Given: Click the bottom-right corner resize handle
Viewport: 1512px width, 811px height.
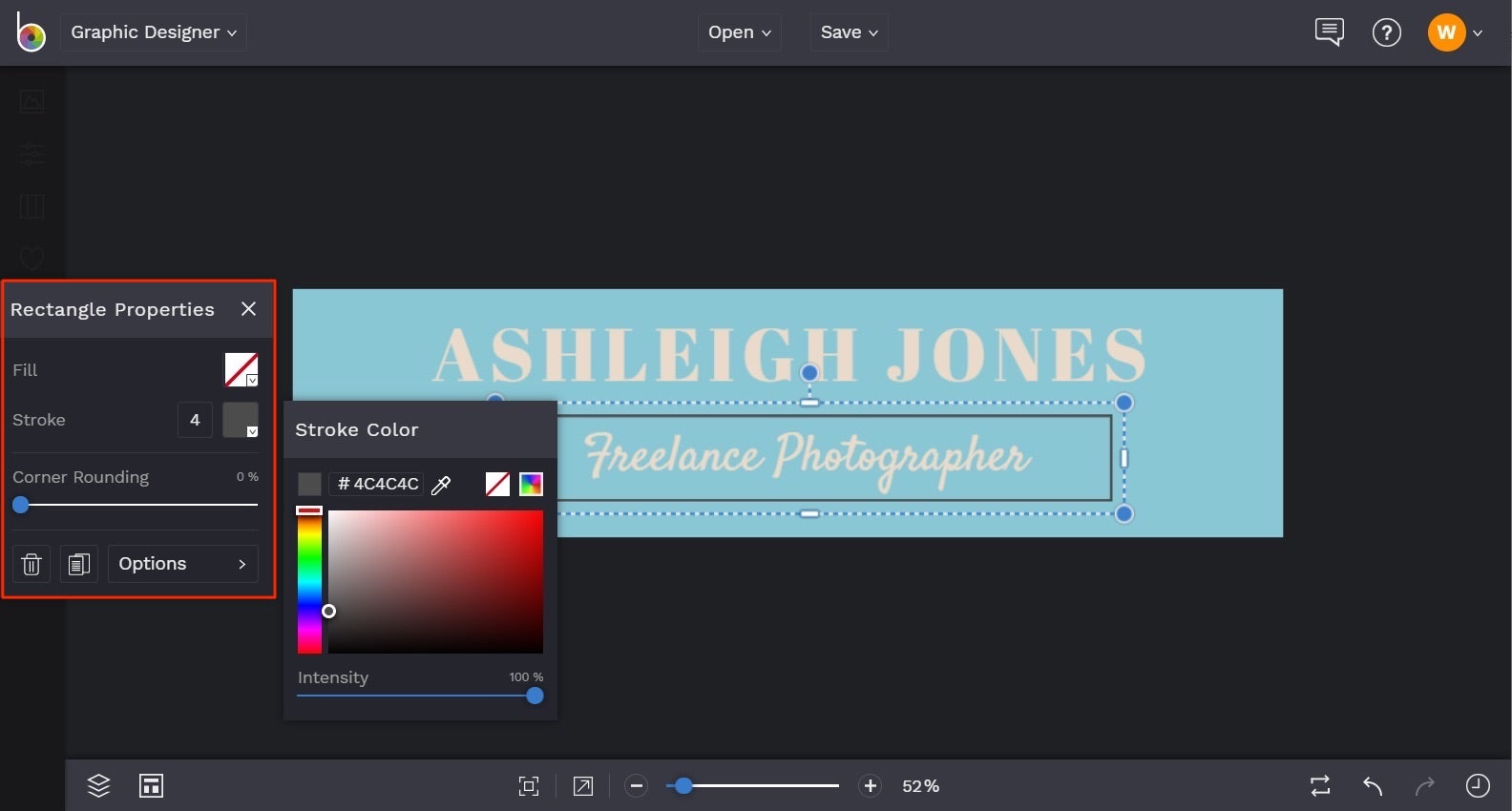Looking at the screenshot, I should (x=1124, y=514).
